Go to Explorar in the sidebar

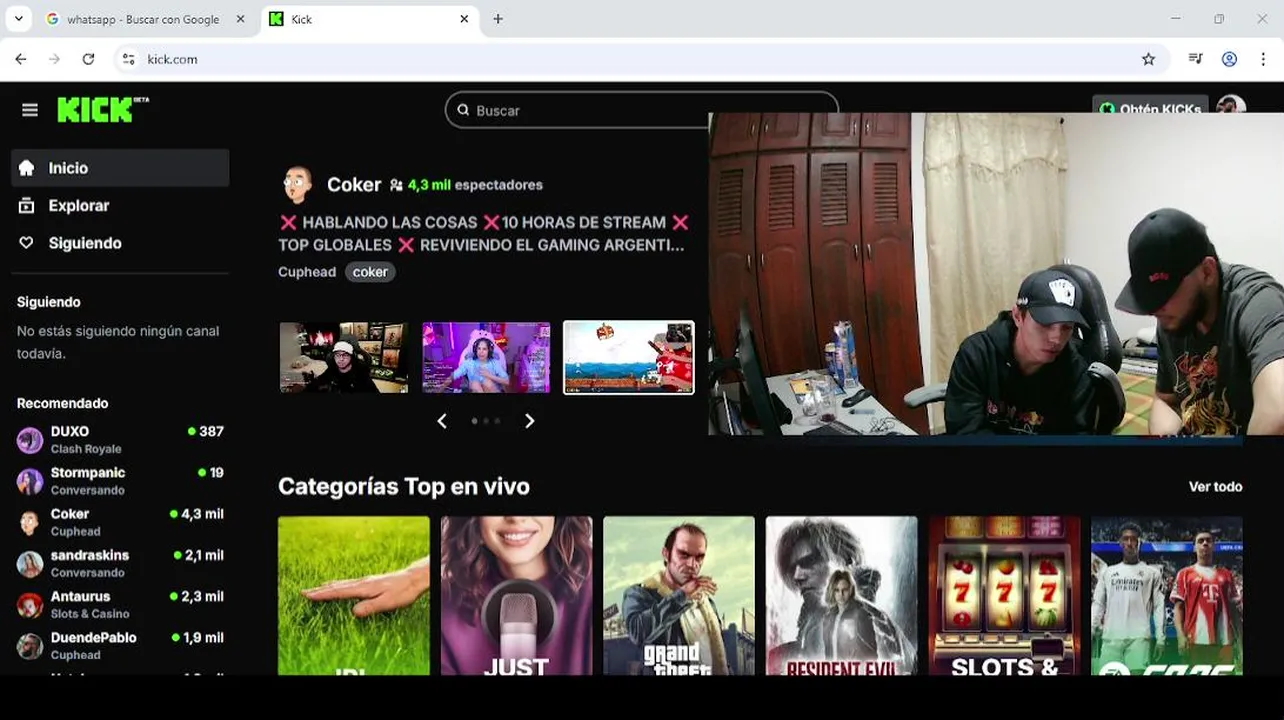tap(120, 205)
